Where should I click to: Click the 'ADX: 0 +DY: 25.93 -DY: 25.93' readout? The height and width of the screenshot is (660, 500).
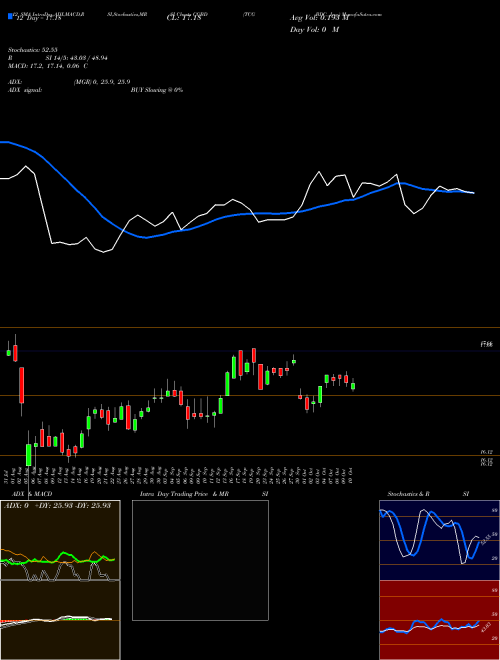pyautogui.click(x=57, y=505)
